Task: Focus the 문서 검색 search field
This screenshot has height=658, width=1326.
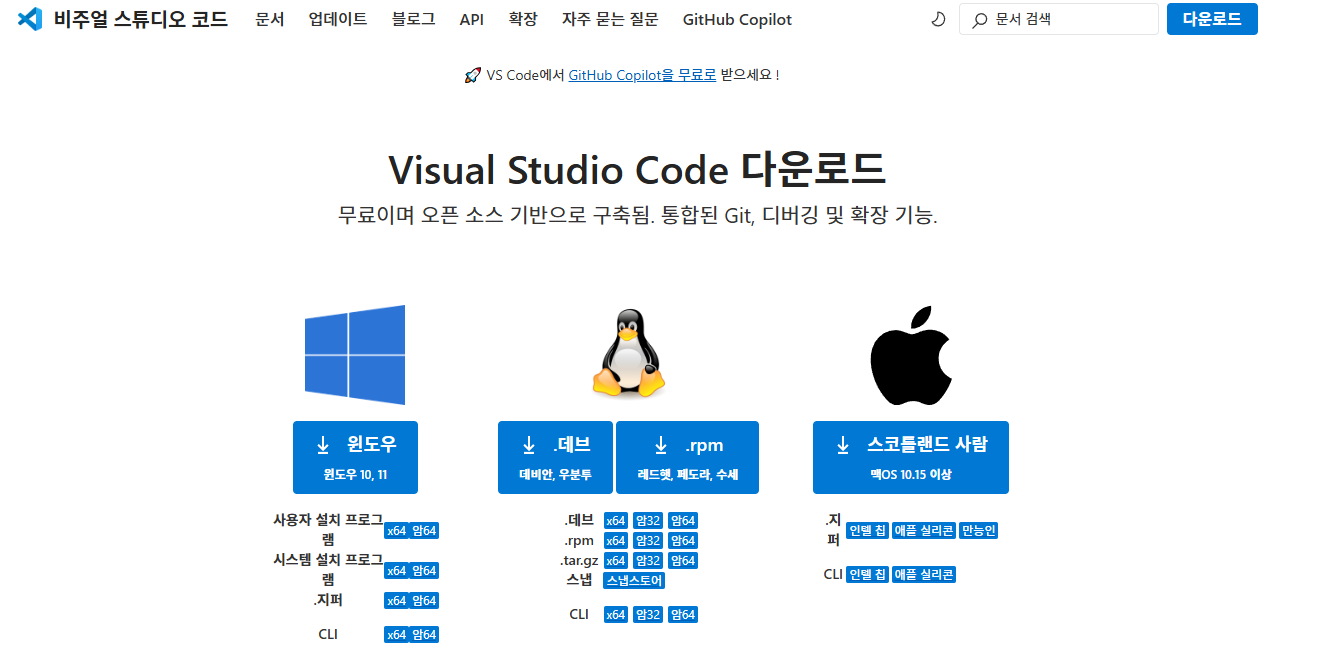Action: [x=1059, y=19]
